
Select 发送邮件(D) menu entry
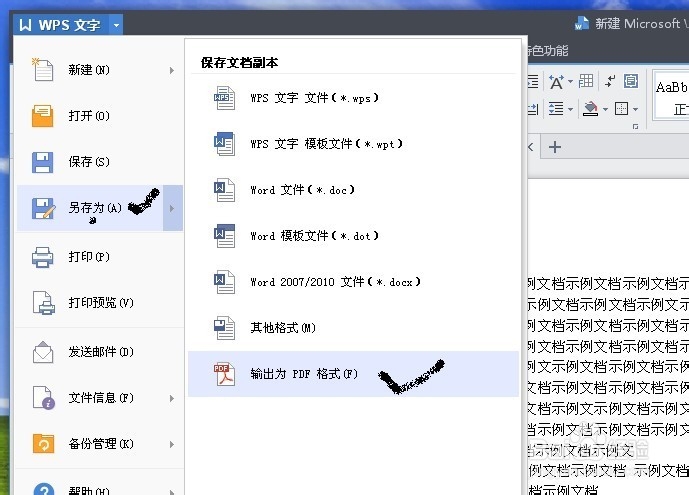(x=101, y=352)
